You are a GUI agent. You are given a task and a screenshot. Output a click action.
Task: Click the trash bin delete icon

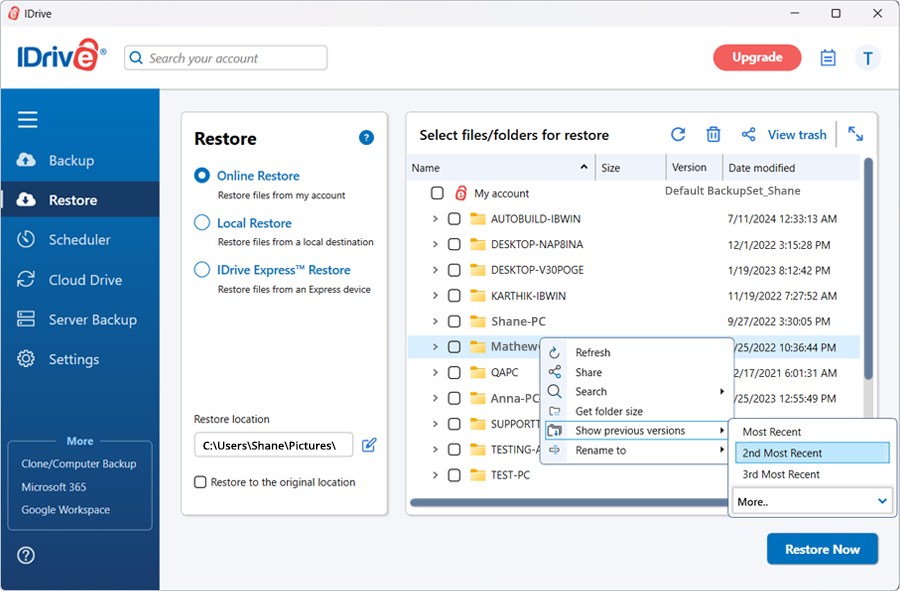(x=713, y=135)
